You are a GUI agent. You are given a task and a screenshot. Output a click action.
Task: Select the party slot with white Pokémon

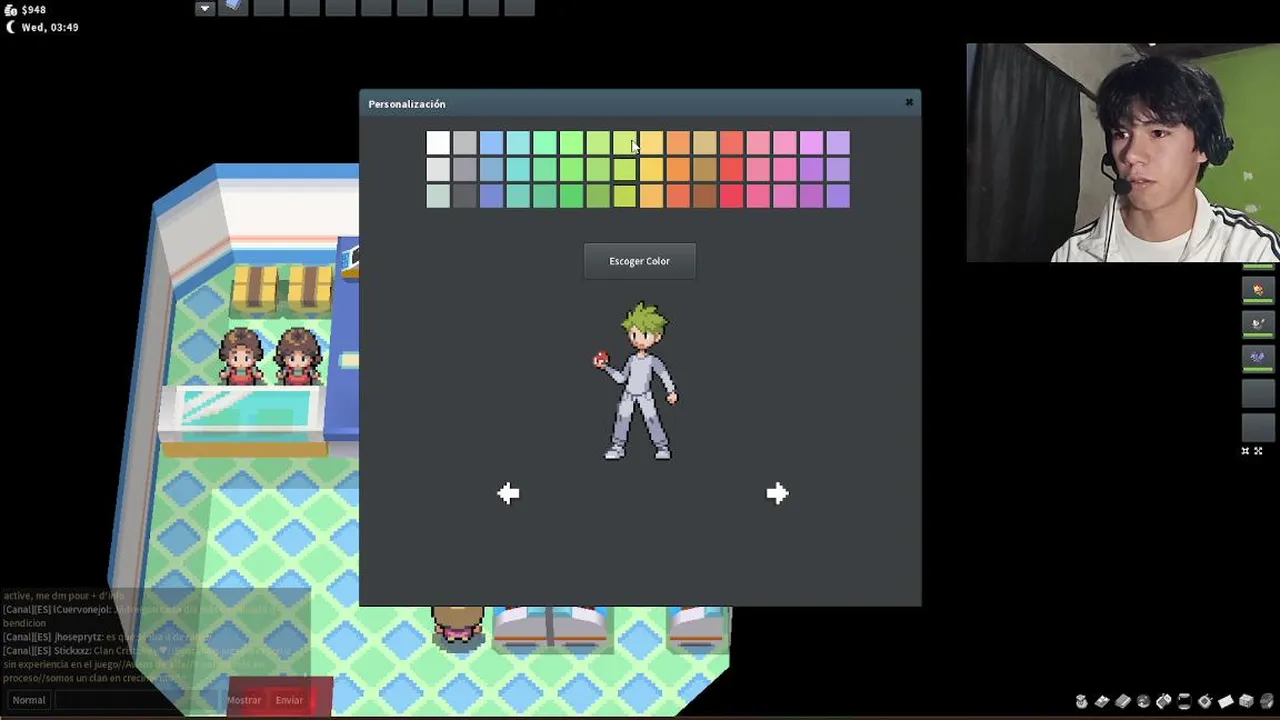tap(1258, 323)
